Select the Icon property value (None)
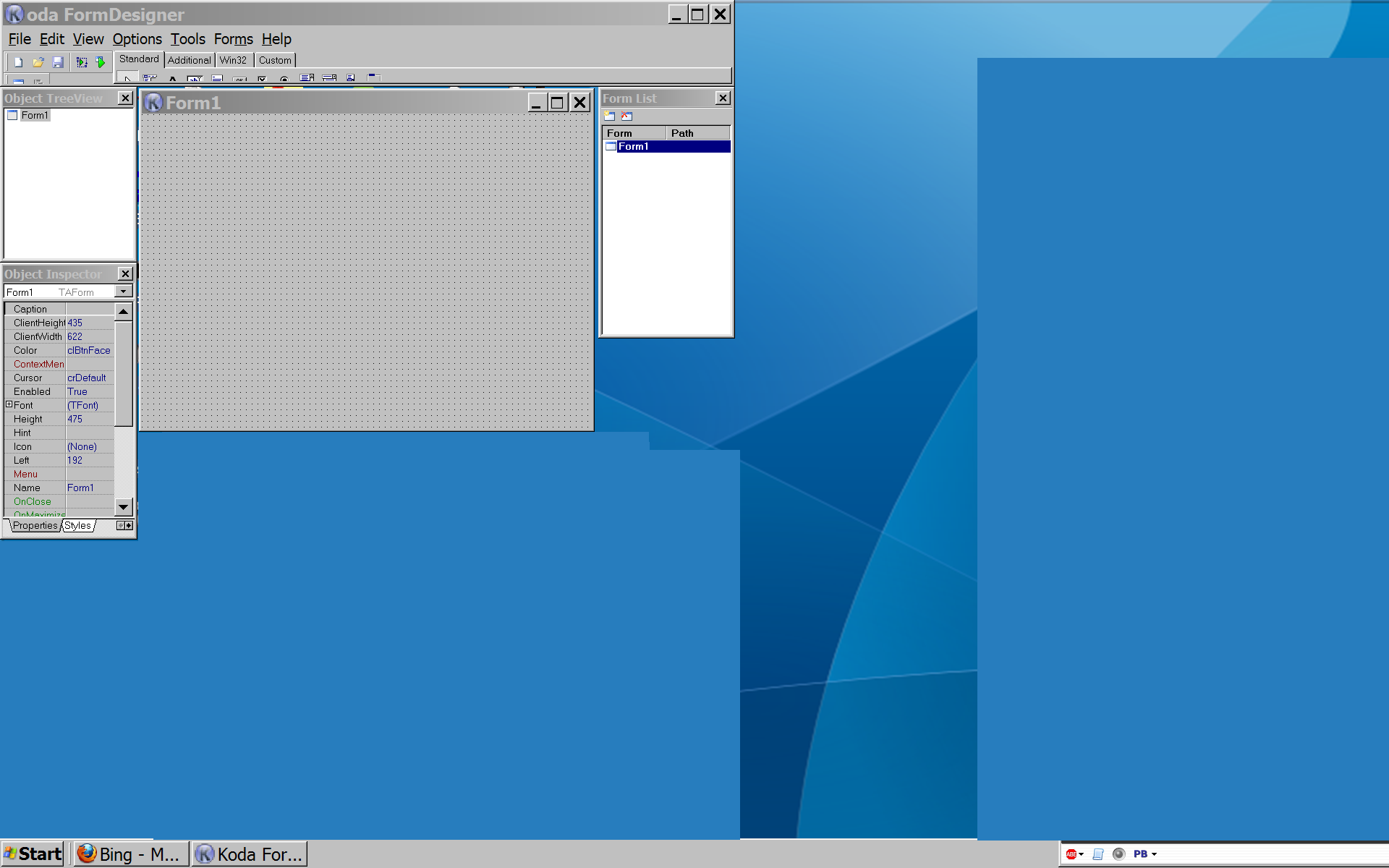The image size is (1389, 868). (90, 446)
